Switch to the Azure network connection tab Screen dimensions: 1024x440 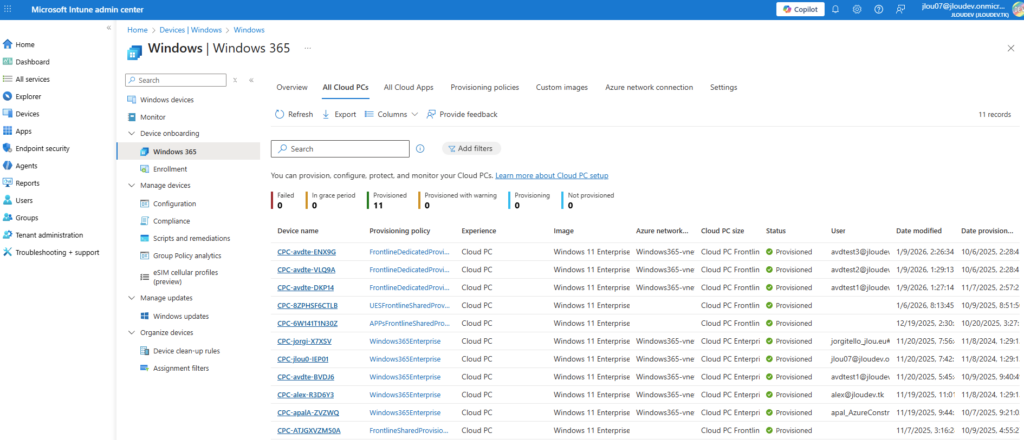pos(648,87)
